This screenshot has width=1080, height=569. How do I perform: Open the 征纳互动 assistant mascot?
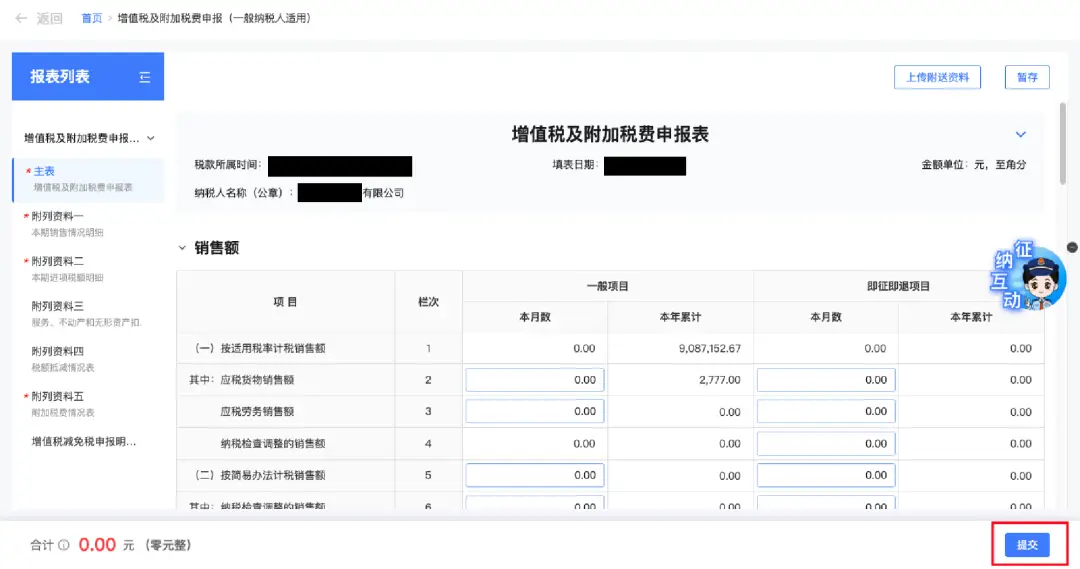(1030, 276)
